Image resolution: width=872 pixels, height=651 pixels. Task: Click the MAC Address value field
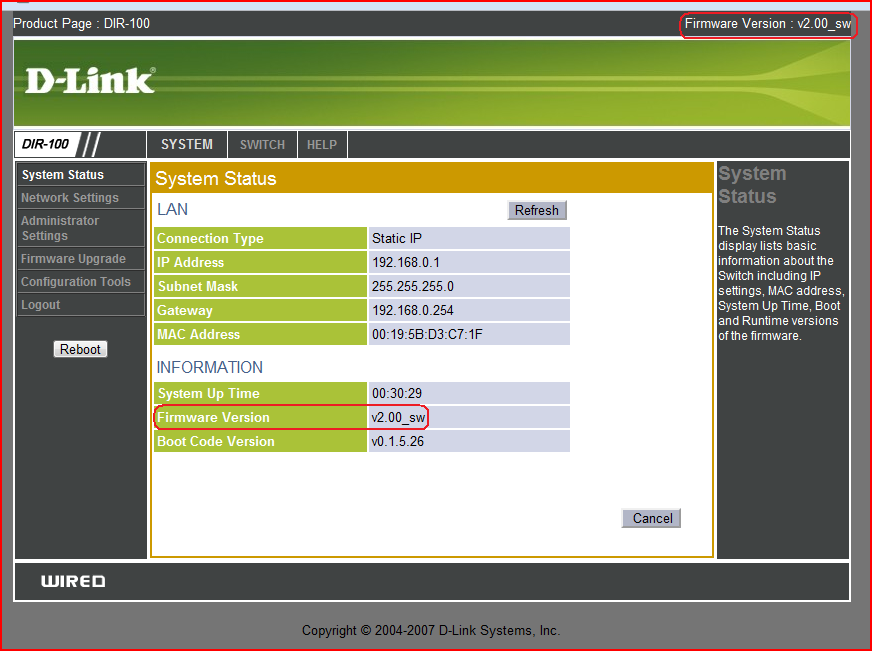[x=427, y=335]
